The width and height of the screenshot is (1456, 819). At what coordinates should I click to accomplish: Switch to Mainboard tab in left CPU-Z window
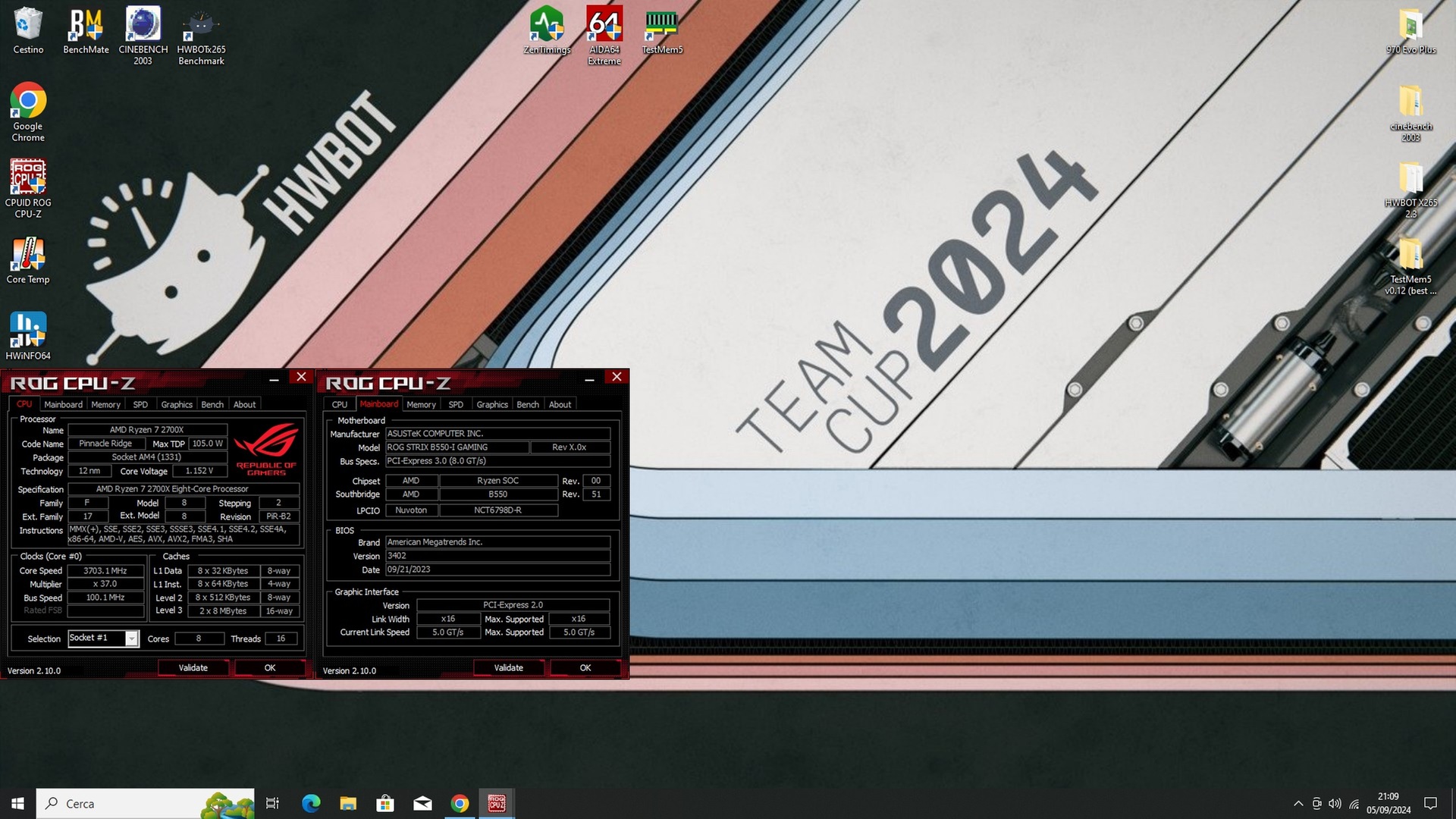point(63,404)
